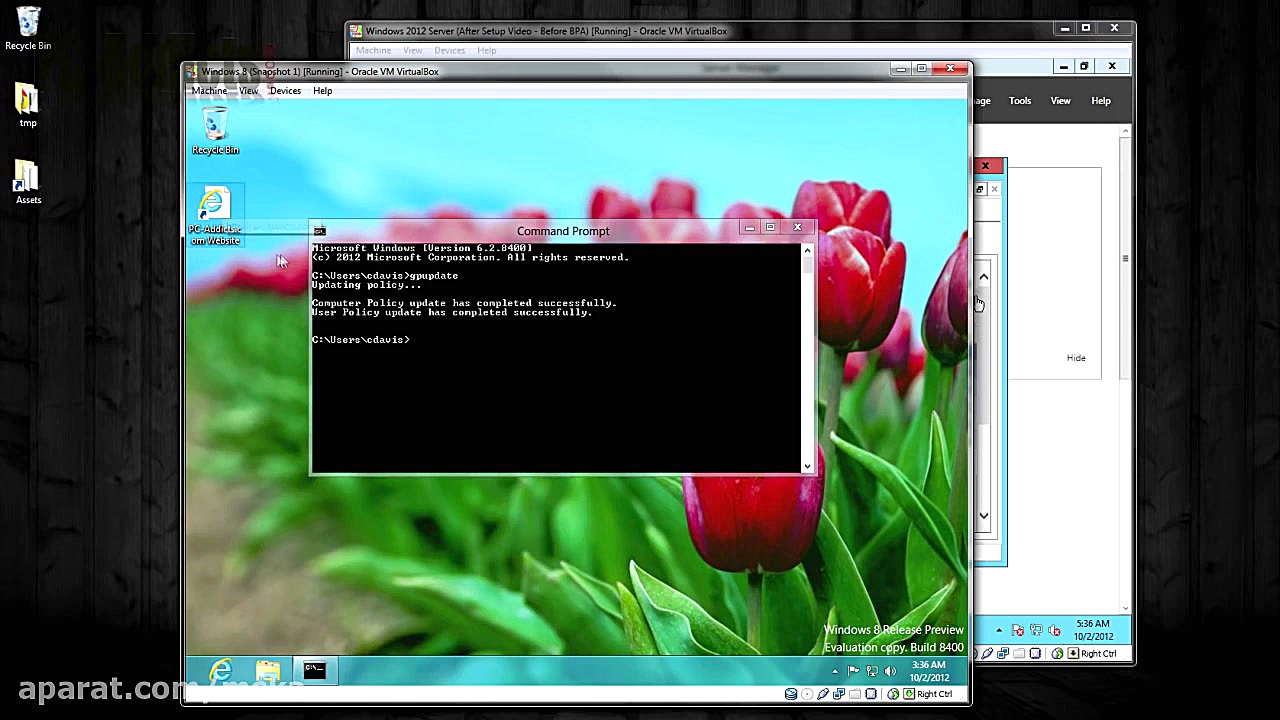Open Command Prompt pinned on the taskbar
The image size is (1280, 720).
314,670
